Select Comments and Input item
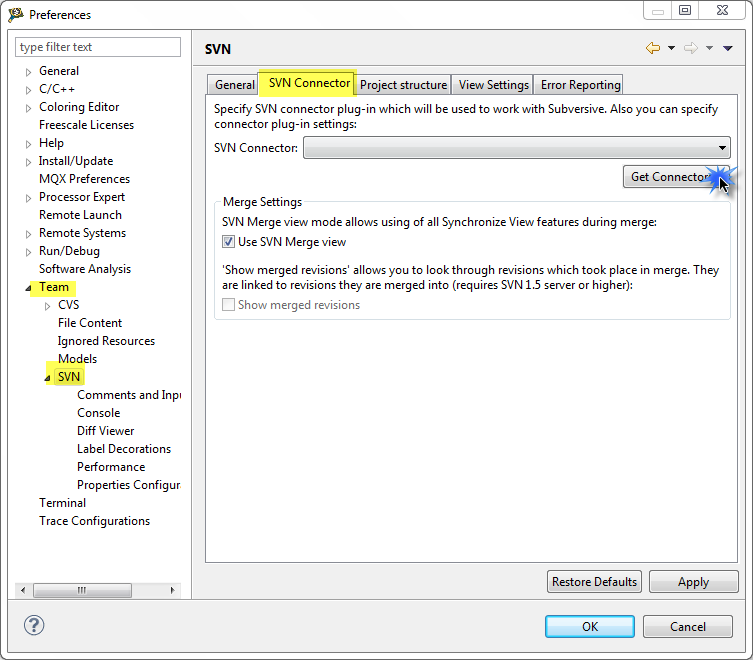Image resolution: width=753 pixels, height=660 pixels. tap(129, 395)
